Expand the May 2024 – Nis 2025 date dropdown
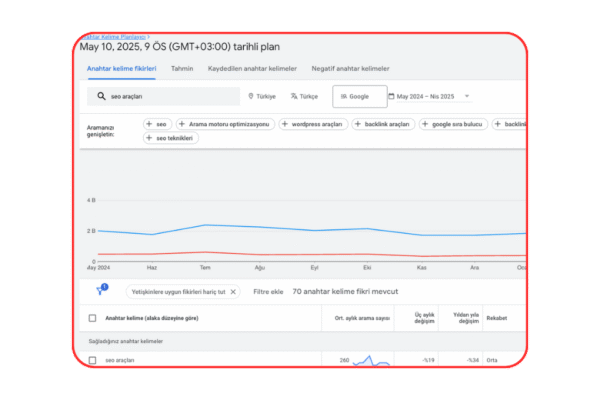 click(466, 96)
